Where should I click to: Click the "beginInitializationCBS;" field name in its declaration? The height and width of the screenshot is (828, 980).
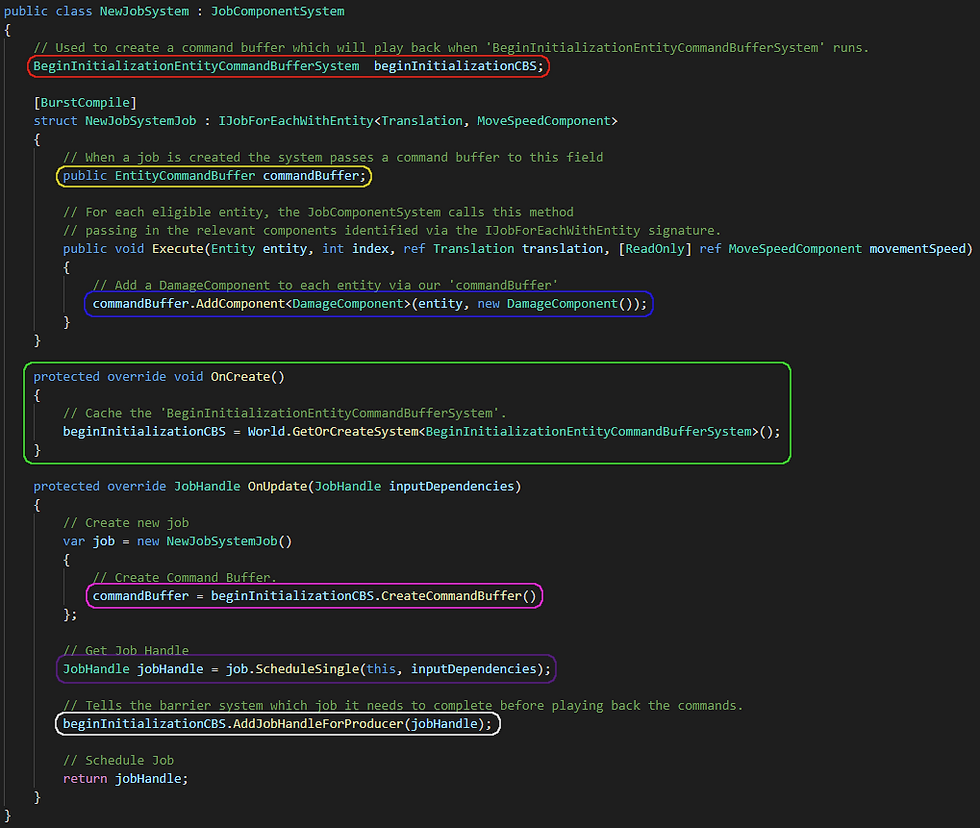(459, 66)
